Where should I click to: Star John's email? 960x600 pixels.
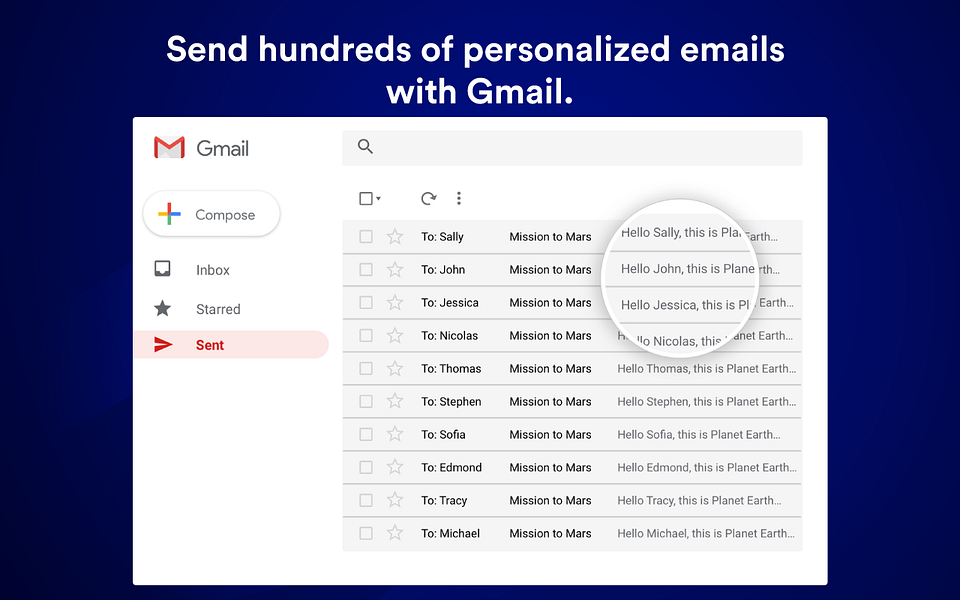tap(393, 269)
